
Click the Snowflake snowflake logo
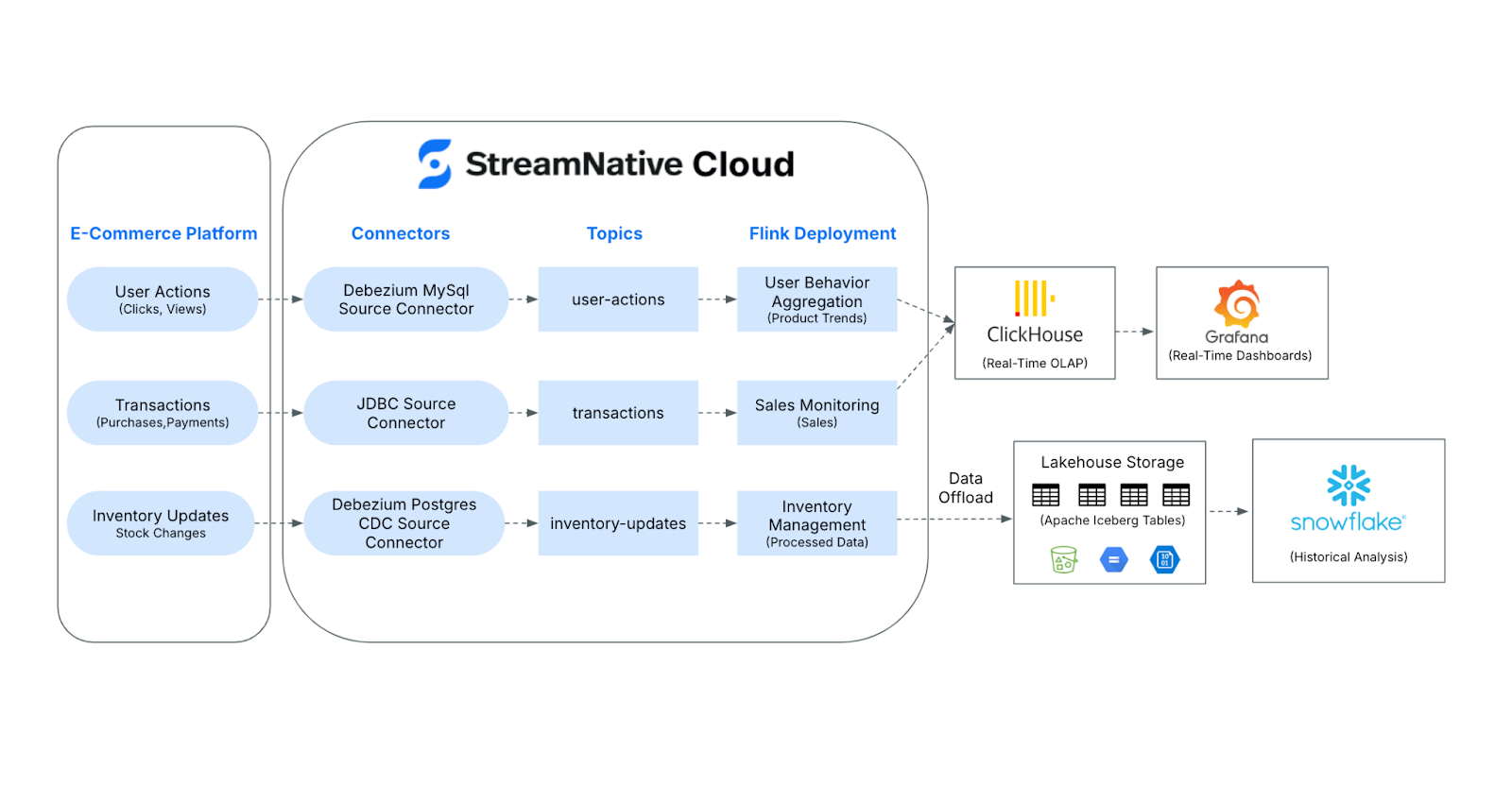[1349, 486]
